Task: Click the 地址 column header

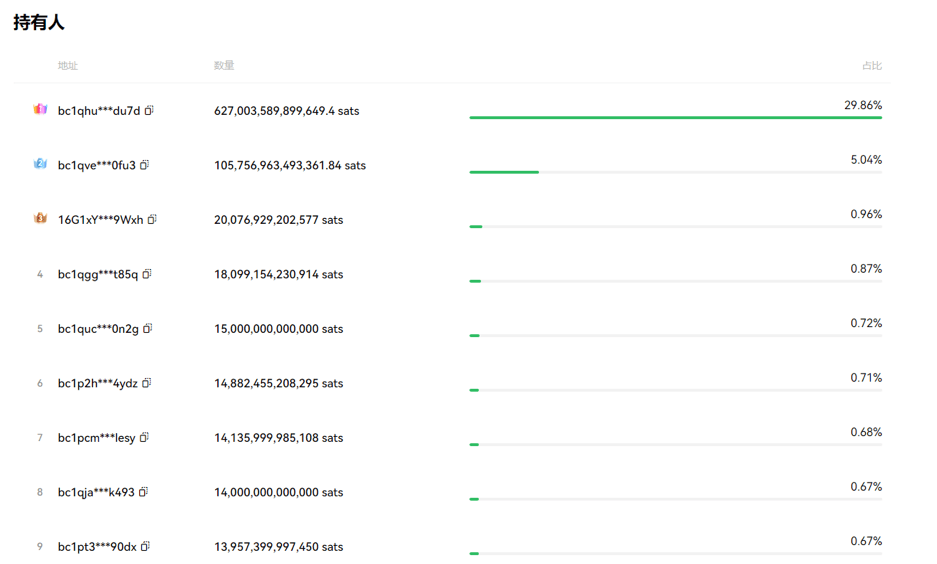Action: [x=67, y=66]
